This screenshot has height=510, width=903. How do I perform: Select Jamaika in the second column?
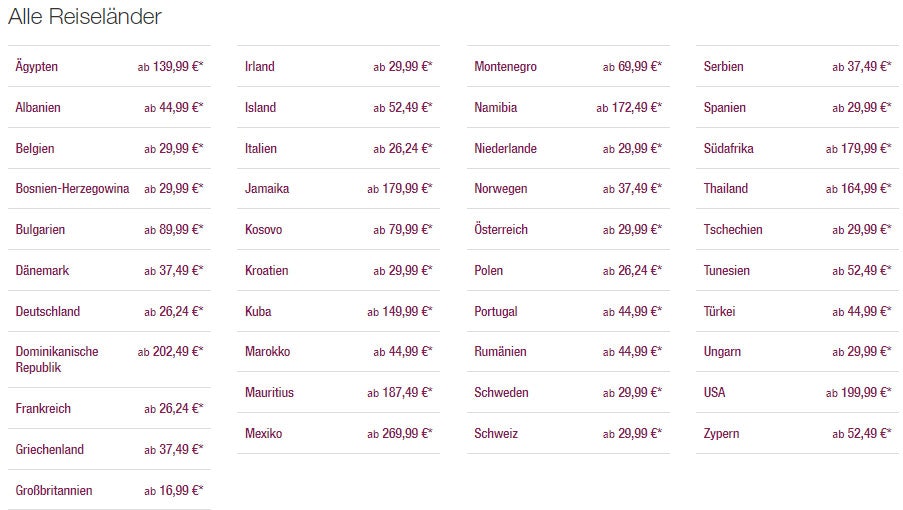pos(267,189)
